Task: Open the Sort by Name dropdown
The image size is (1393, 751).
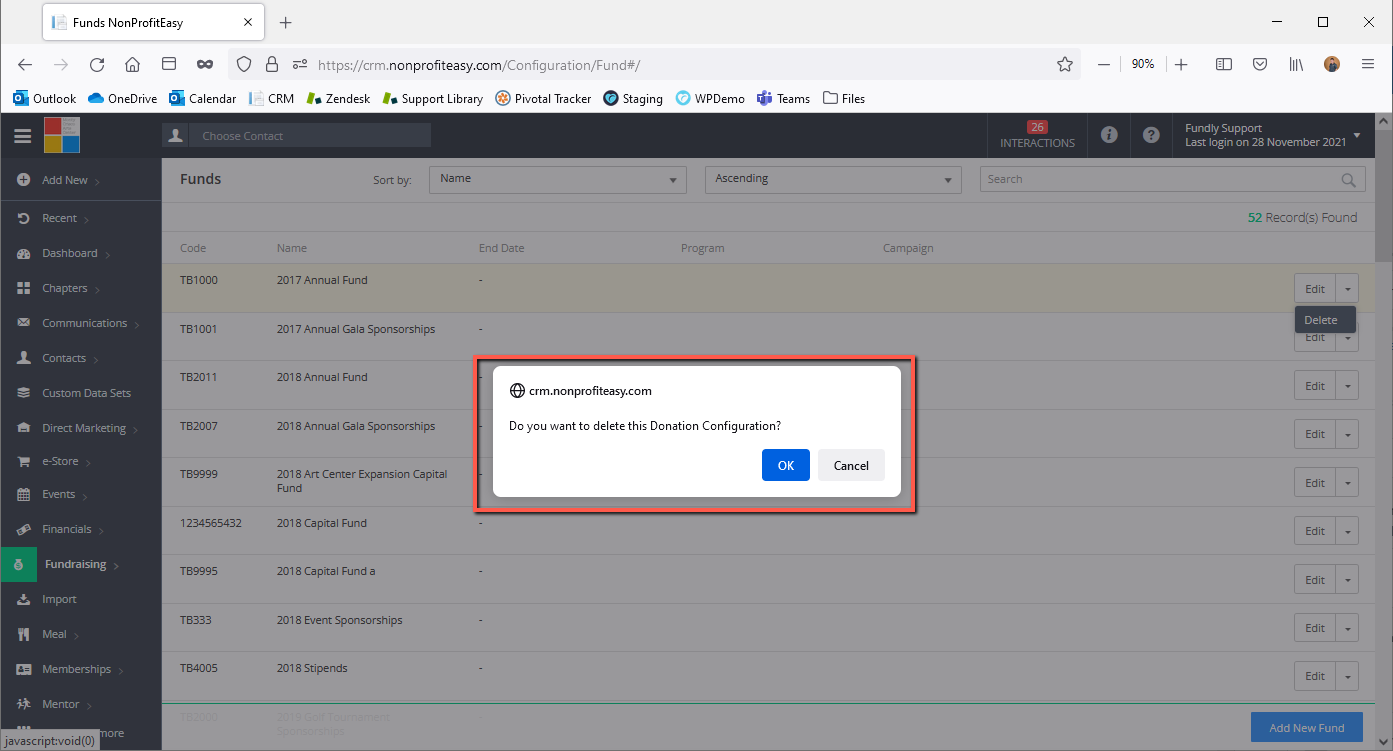Action: (558, 179)
